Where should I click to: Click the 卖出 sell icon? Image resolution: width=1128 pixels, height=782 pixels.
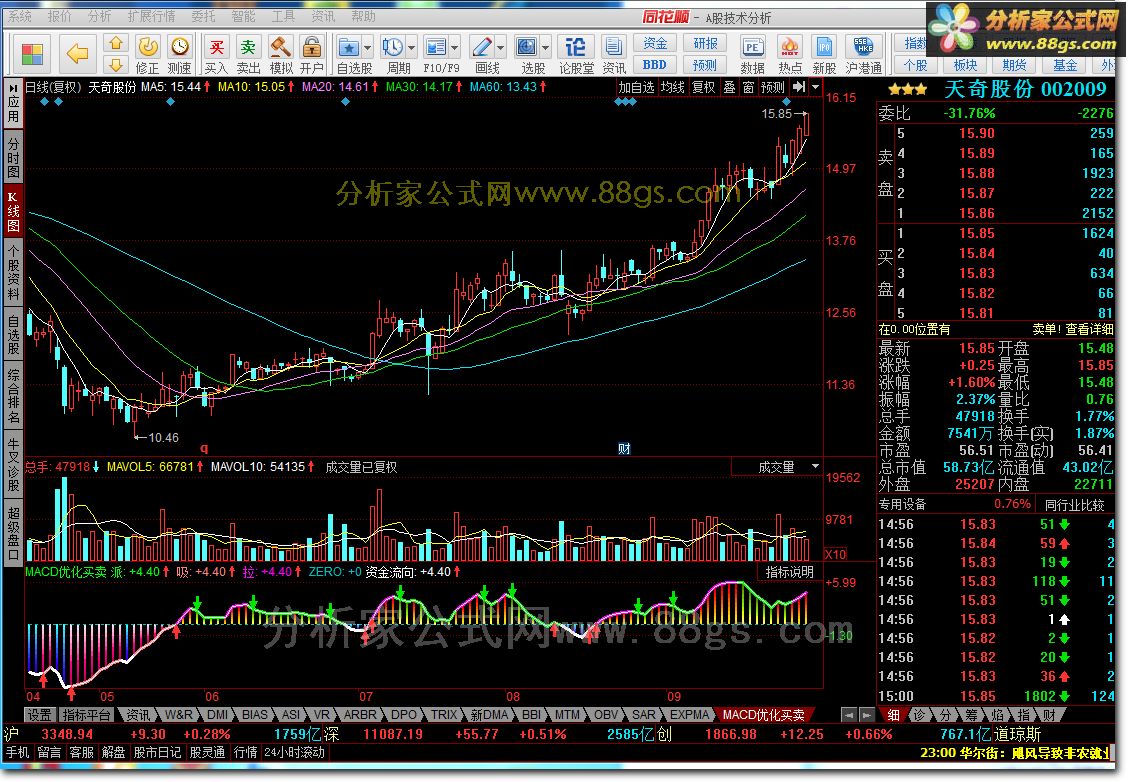pyautogui.click(x=248, y=47)
